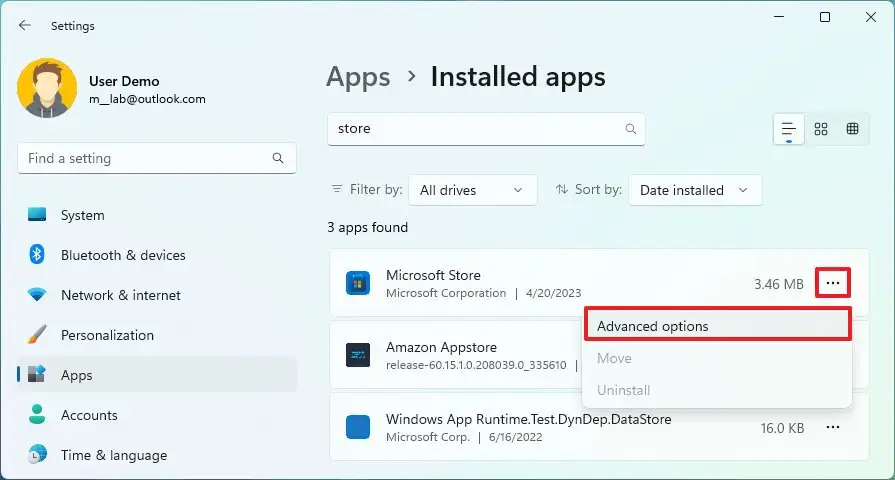Click the installed apps search field containing 'store'
This screenshot has width=895, height=480.
486,129
